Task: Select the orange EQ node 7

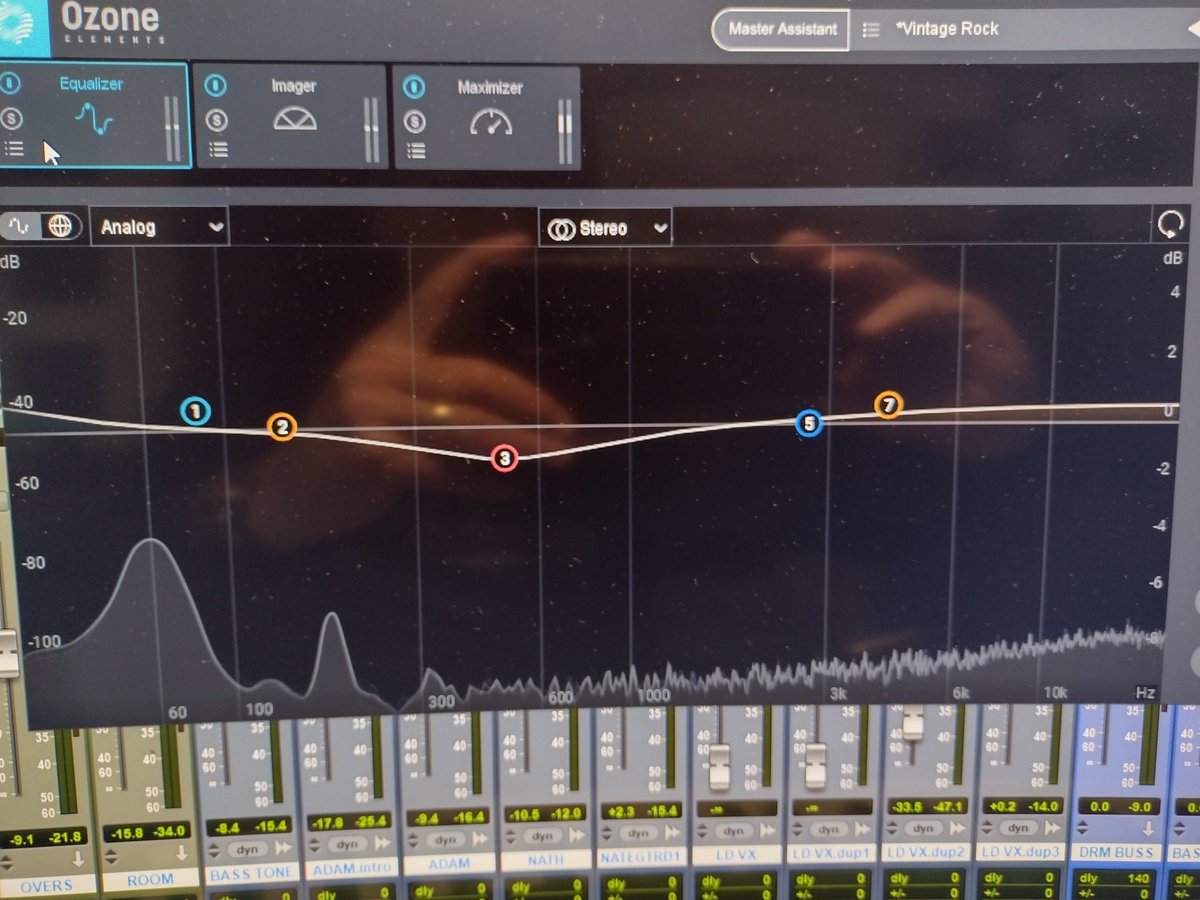Action: 888,405
